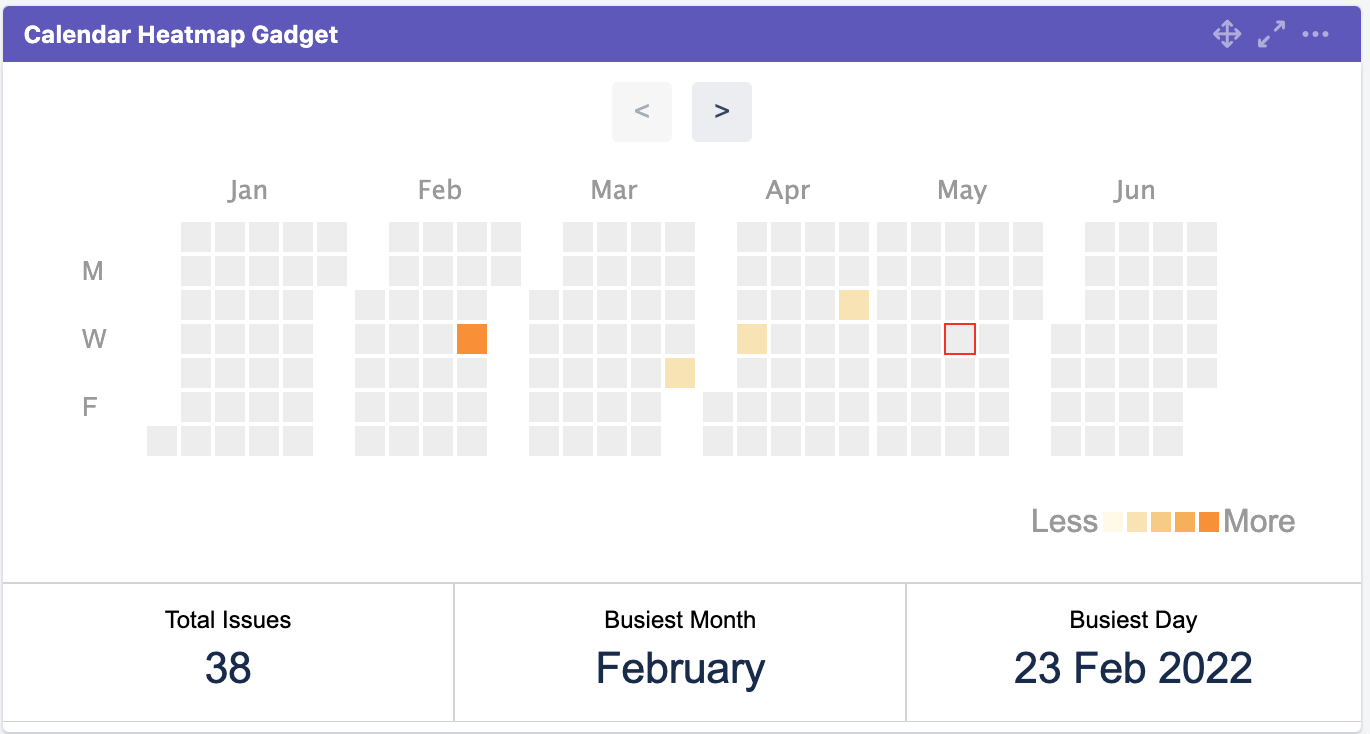Click the move gadget cross-arrows icon
Screen dimensions: 1370x734
pyautogui.click(x=1227, y=35)
